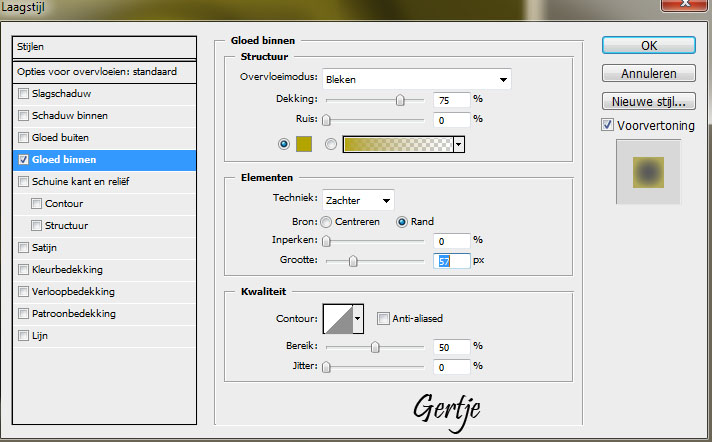Open the Techniek dropdown showing Zachter
712x442 pixels.
pos(358,200)
